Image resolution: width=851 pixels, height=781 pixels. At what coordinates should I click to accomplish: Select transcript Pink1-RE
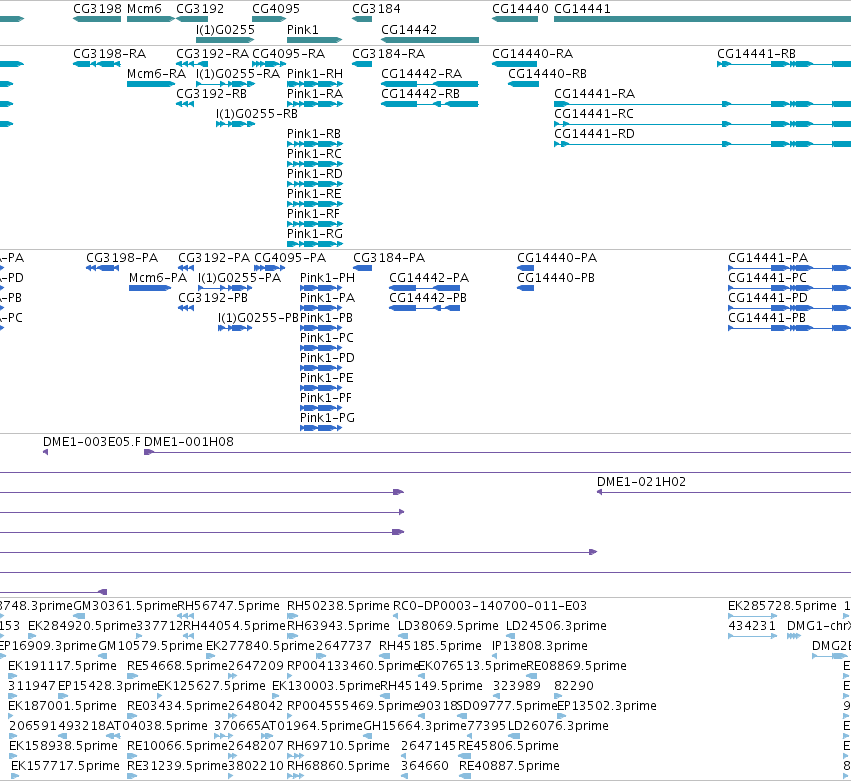tap(314, 194)
